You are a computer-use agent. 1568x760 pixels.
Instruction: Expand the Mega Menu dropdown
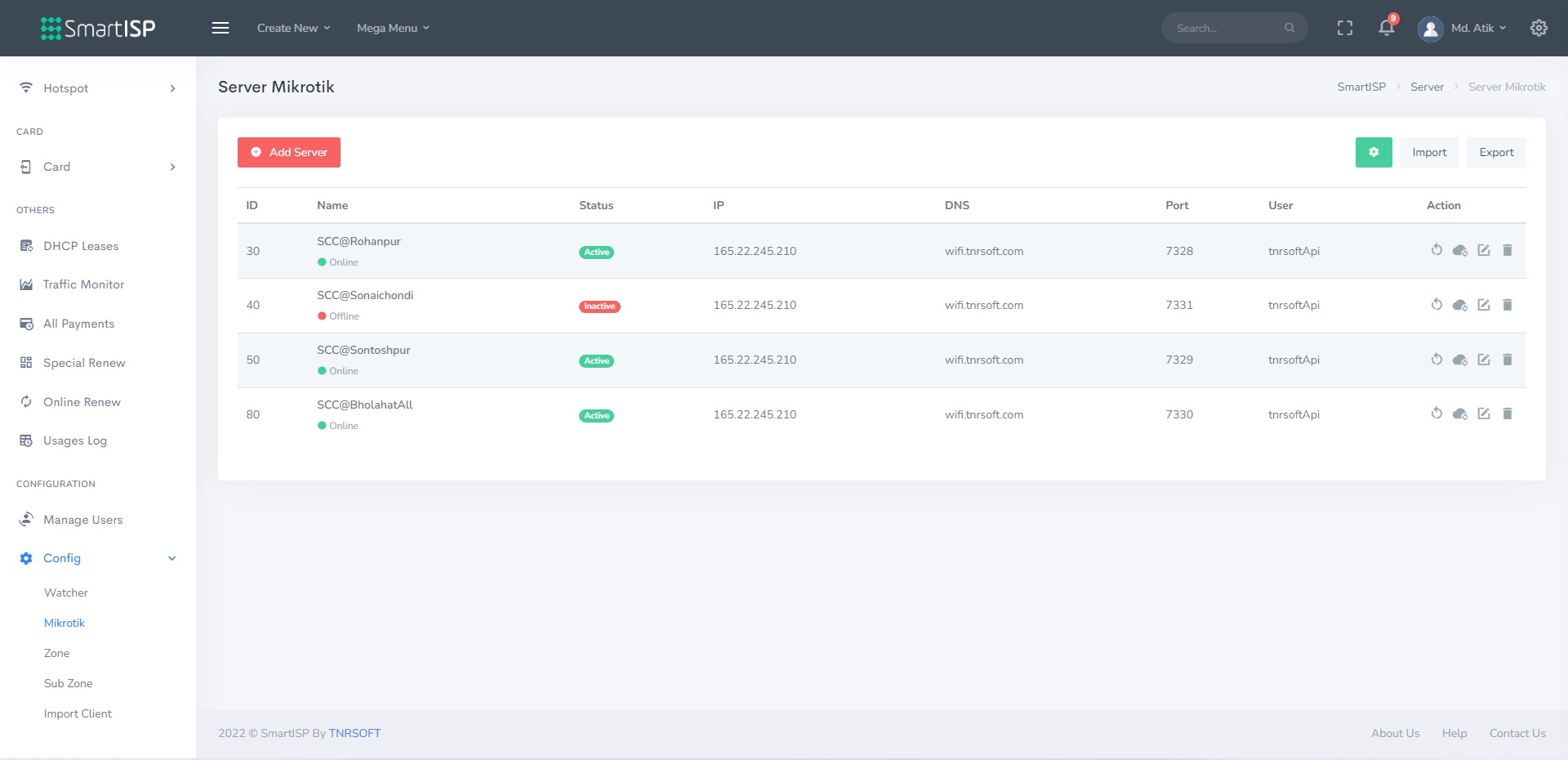click(393, 29)
